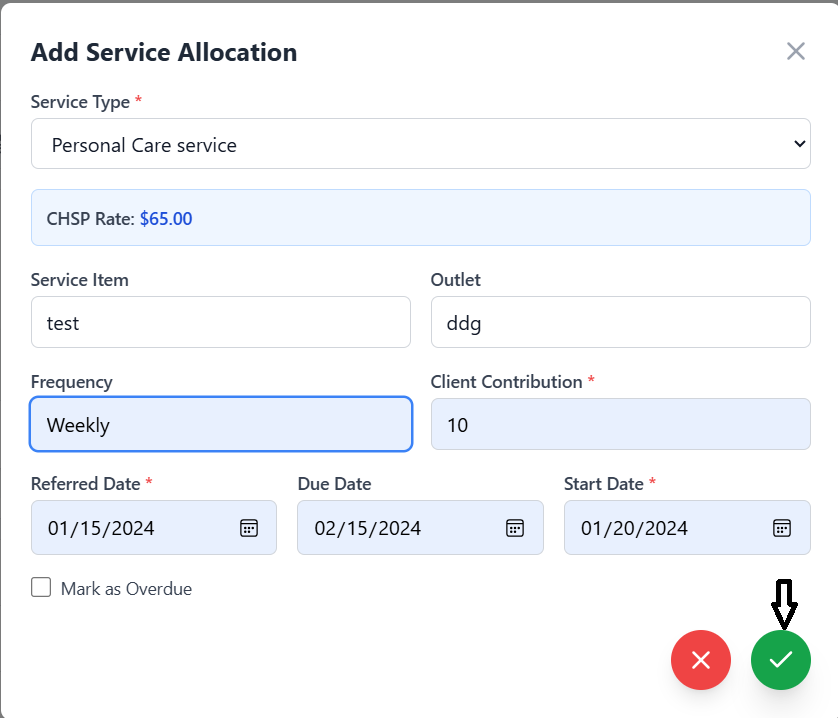Focus the Service Item field containing test

click(x=220, y=322)
